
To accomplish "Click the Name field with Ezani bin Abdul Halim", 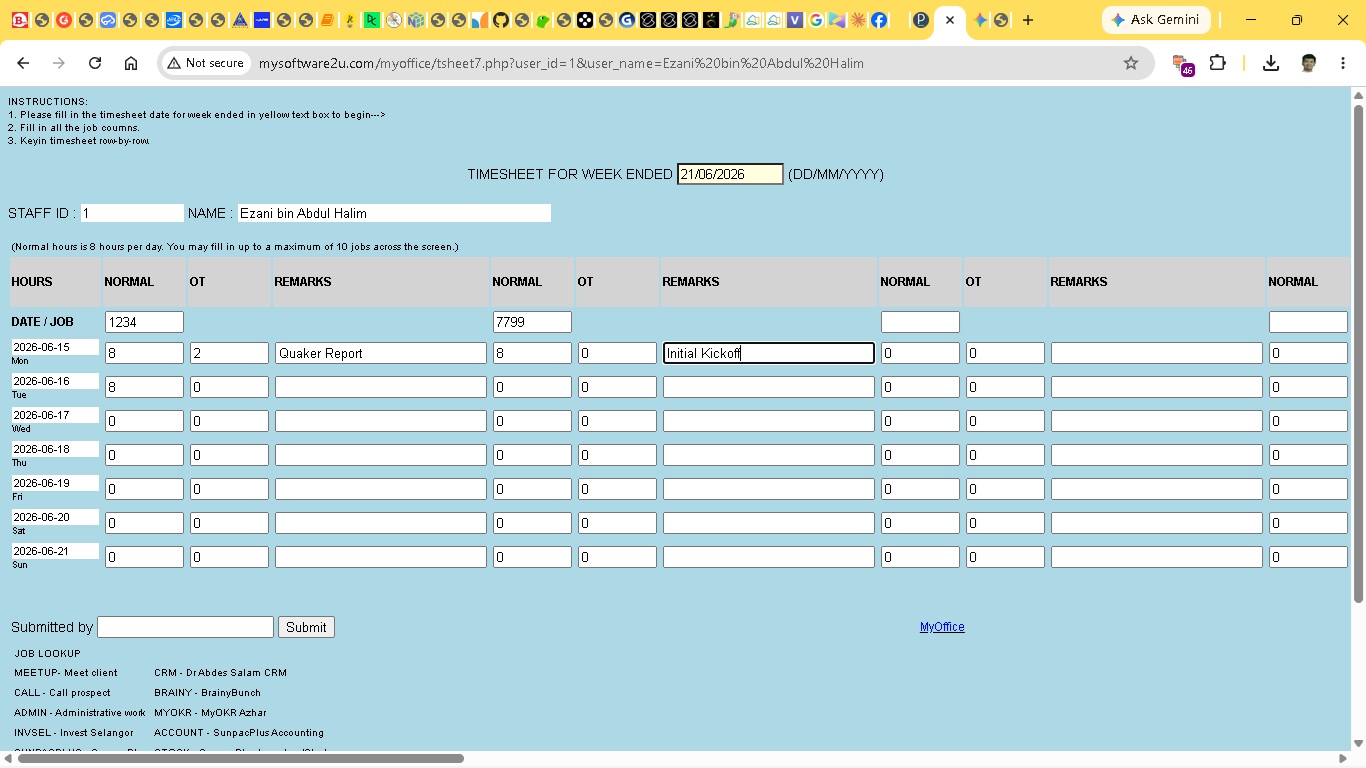I will [x=394, y=213].
